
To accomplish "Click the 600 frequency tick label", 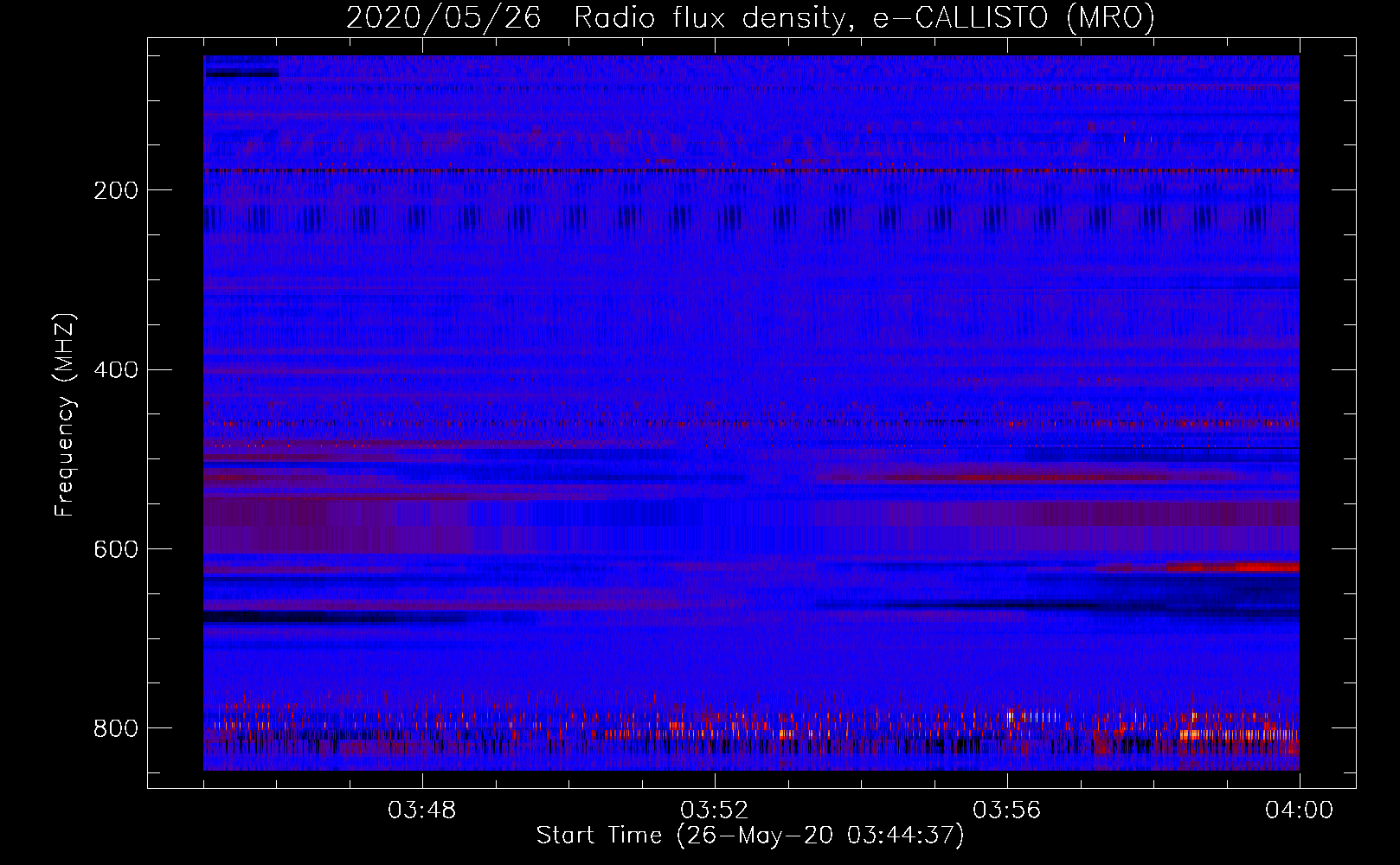I will coord(115,549).
